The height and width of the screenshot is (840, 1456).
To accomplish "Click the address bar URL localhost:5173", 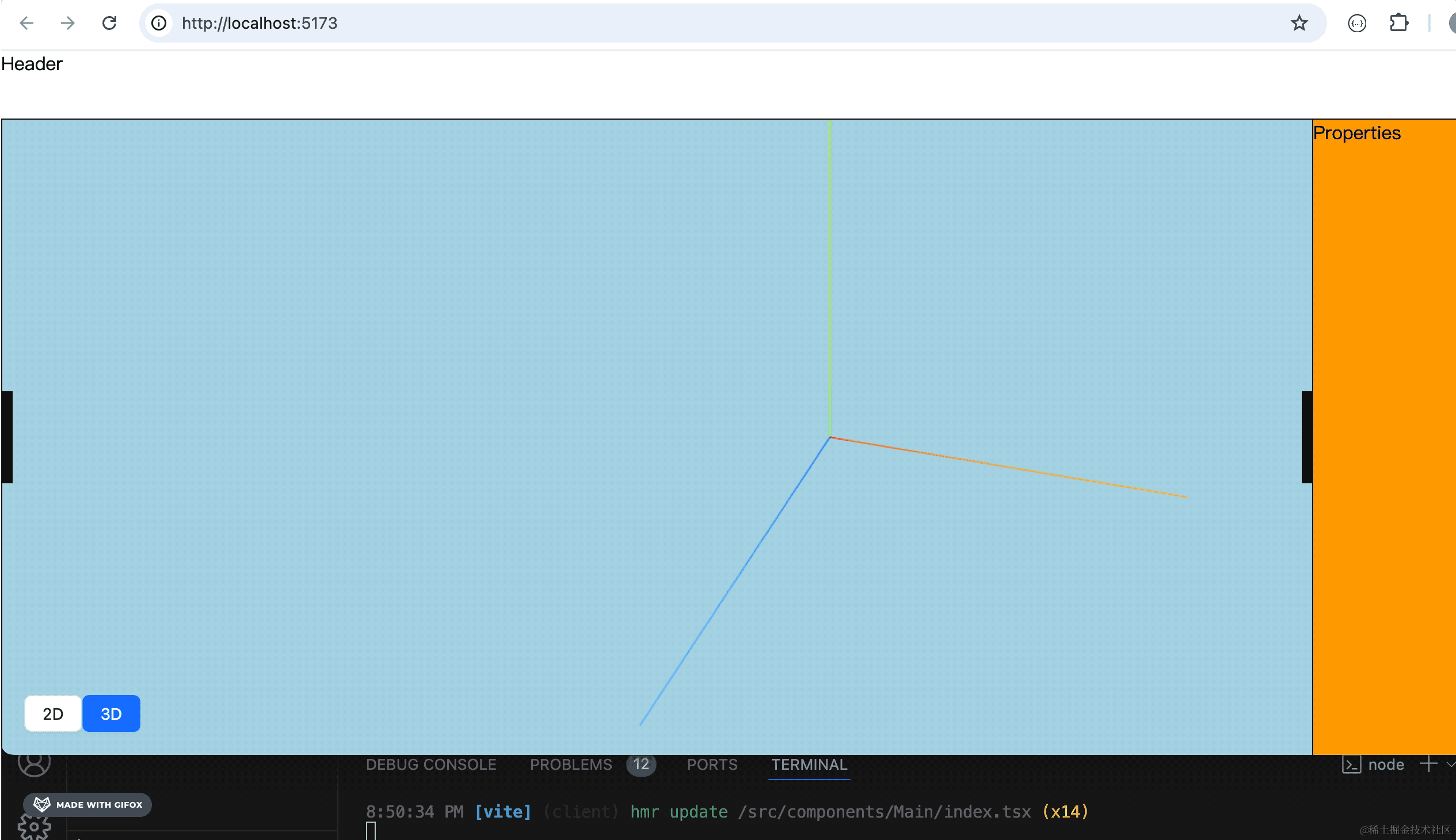I will (x=260, y=23).
